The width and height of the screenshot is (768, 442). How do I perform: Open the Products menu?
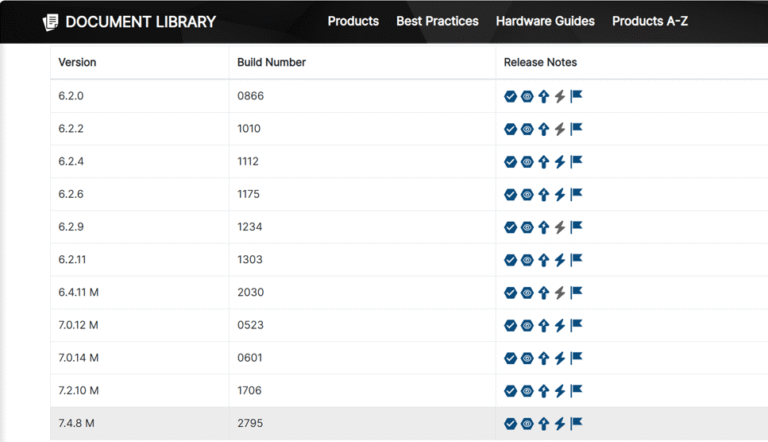point(353,21)
